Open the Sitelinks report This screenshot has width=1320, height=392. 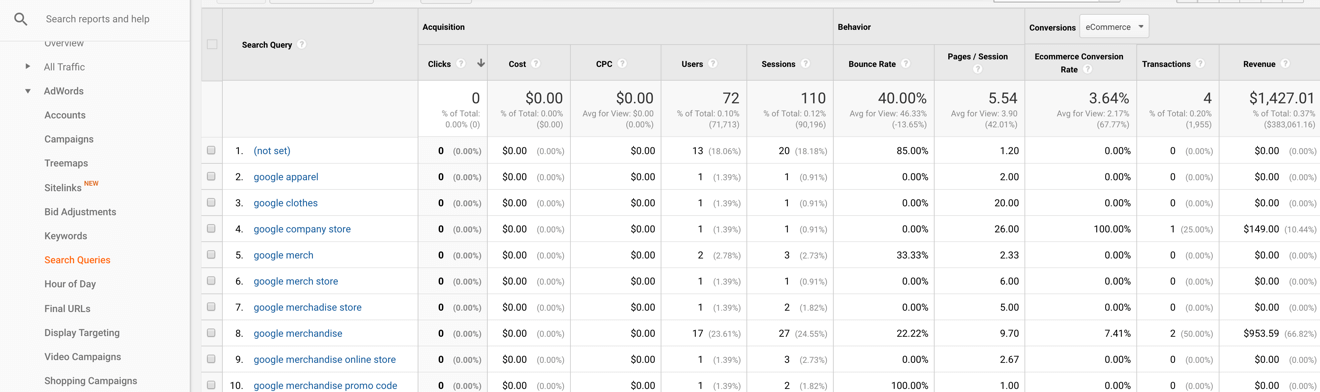coord(63,188)
